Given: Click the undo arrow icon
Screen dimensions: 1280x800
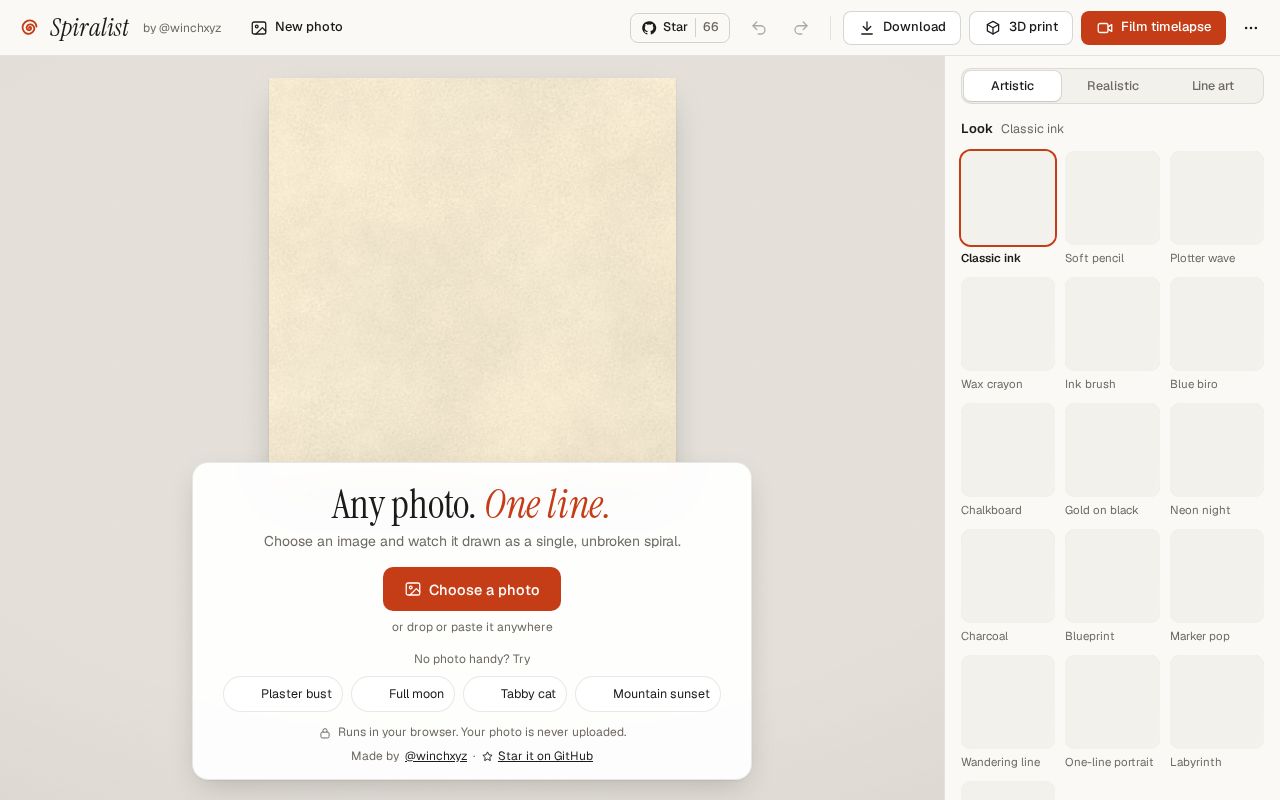Looking at the screenshot, I should [759, 28].
